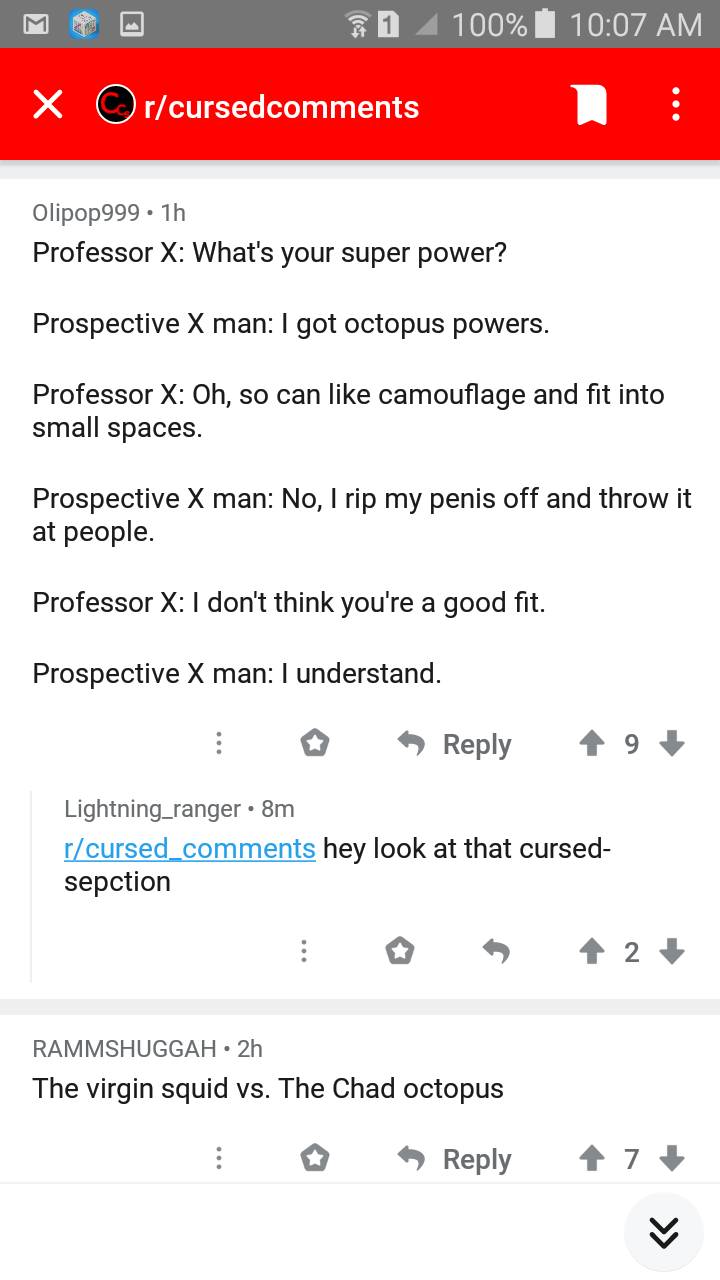Tap Reply on RAMMSHUGGAH's comment
720x1280 pixels.
(476, 1158)
